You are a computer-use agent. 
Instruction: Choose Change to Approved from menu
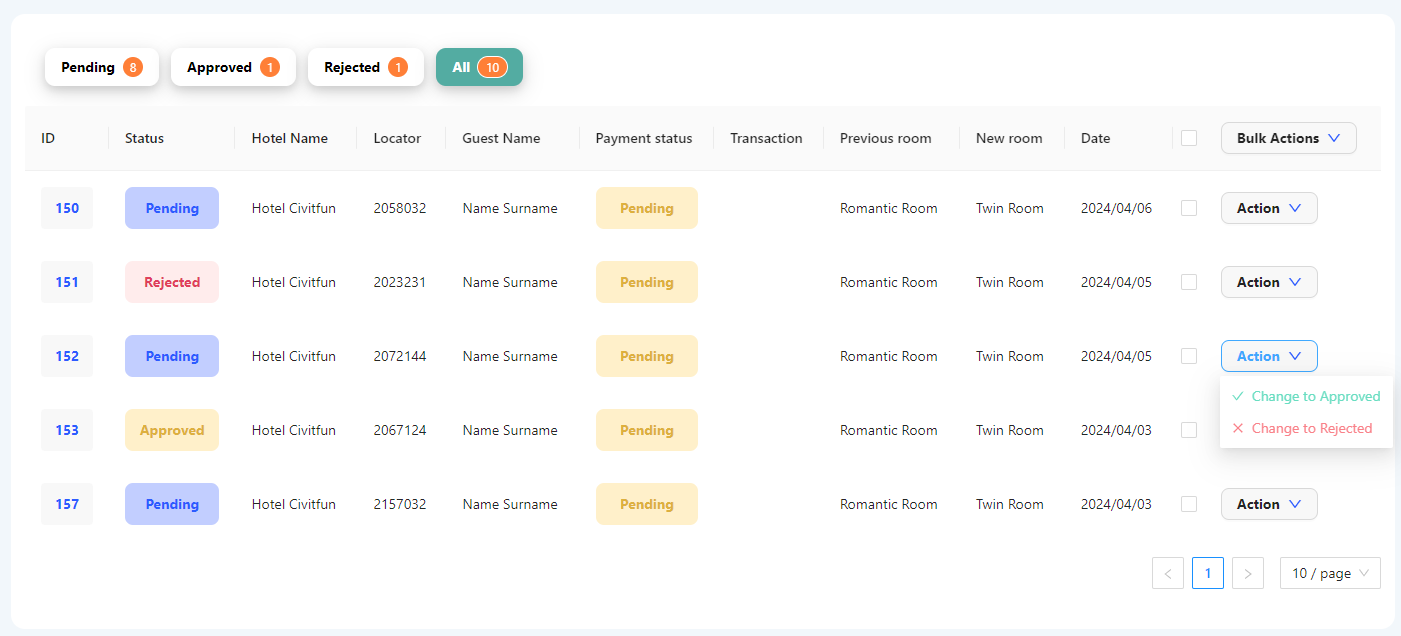point(1306,396)
